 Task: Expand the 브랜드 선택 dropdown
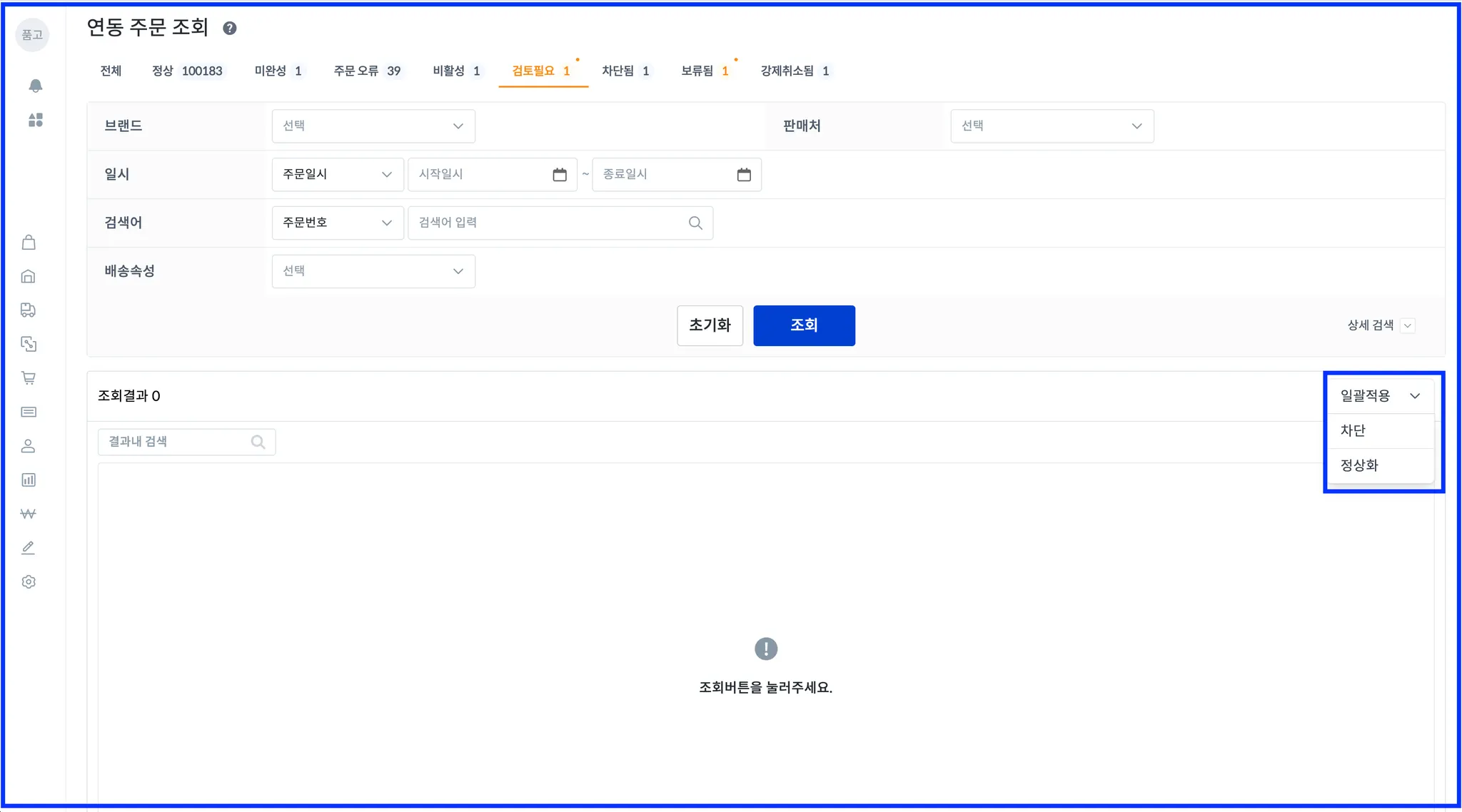click(x=373, y=126)
